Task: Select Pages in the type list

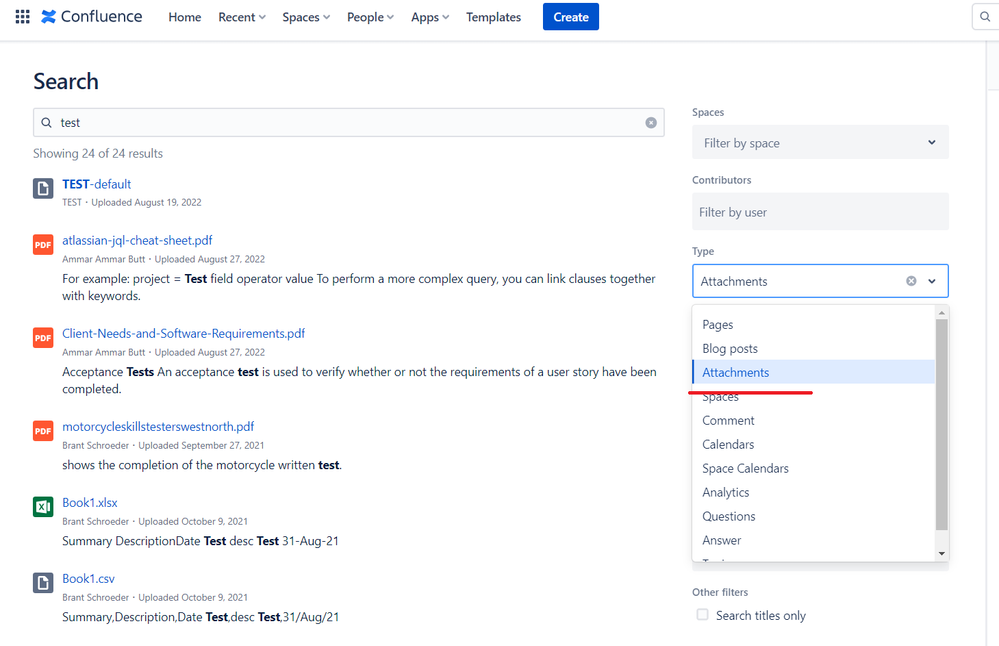Action: 813,324
